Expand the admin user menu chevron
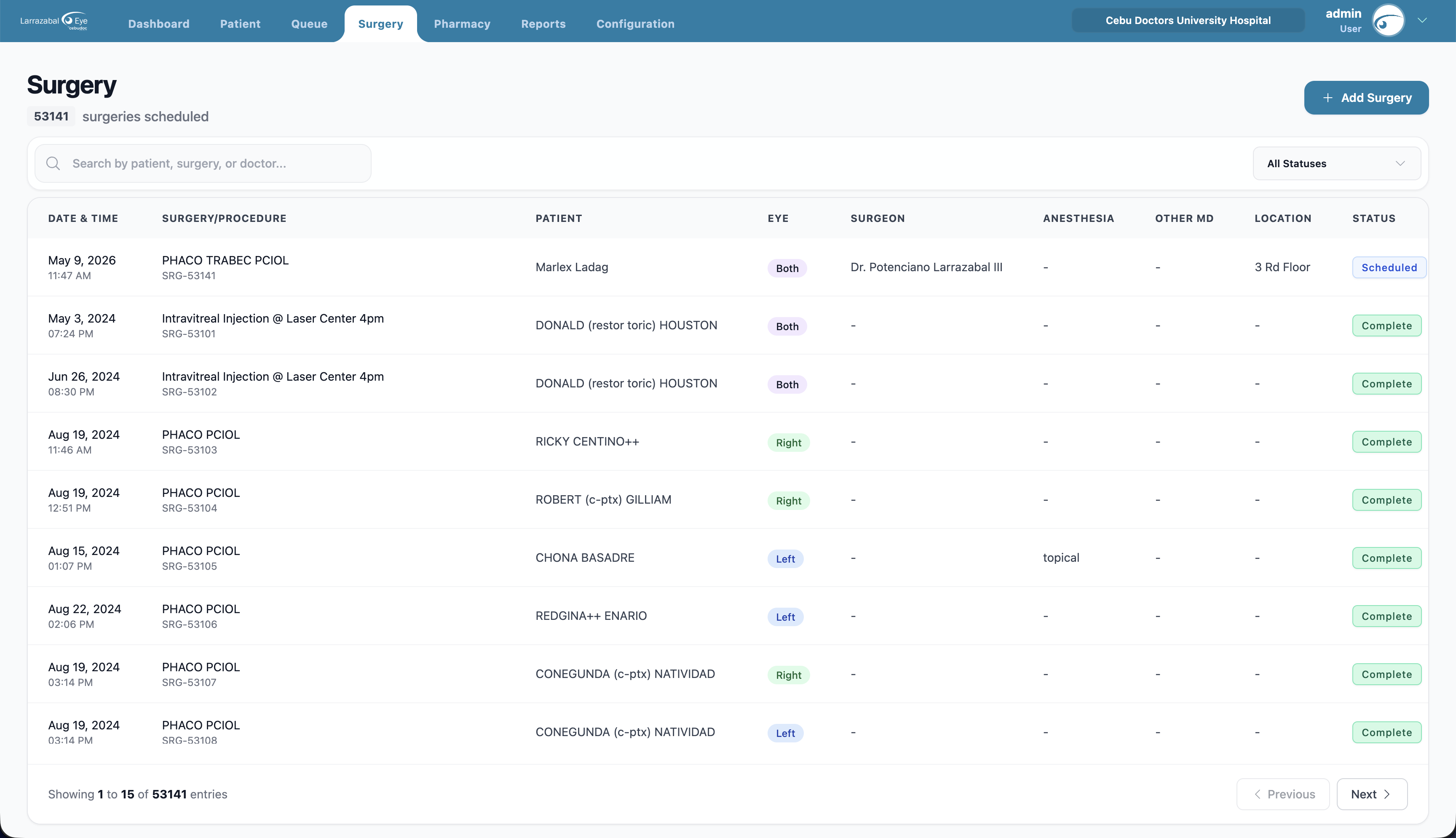Screen dimensions: 1456x838 1422,21
